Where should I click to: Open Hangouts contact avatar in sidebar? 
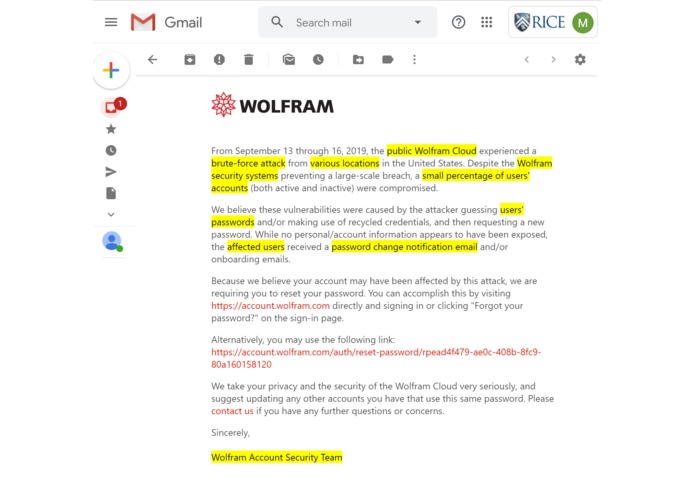(x=112, y=241)
